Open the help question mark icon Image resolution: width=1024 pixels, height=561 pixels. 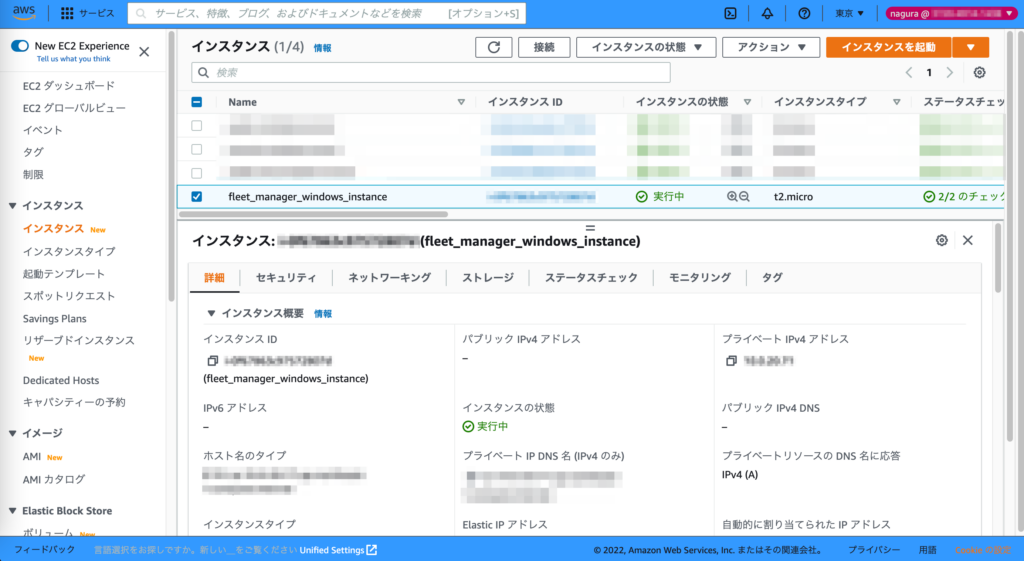(x=805, y=13)
